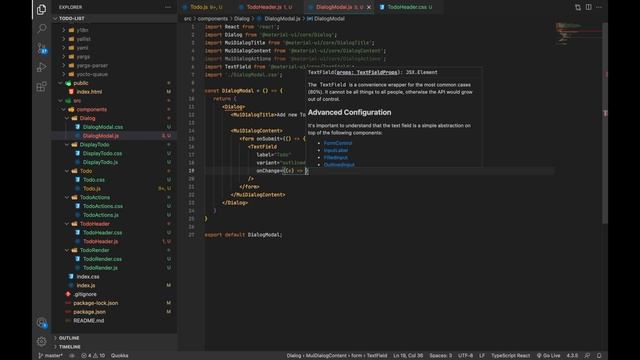Click Quokka in status bar
This screenshot has width=640, height=360.
(x=120, y=356)
